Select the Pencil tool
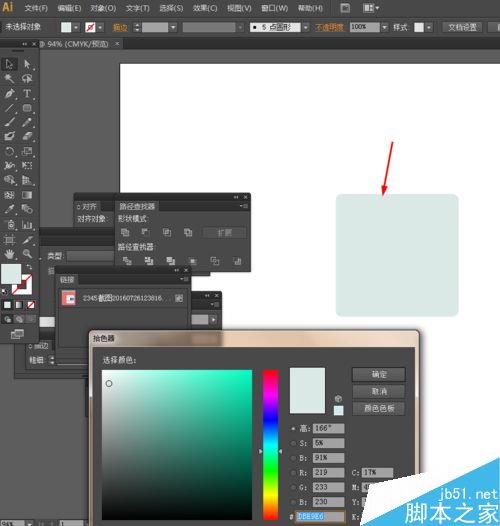This screenshot has width=500, height=526. 27,122
